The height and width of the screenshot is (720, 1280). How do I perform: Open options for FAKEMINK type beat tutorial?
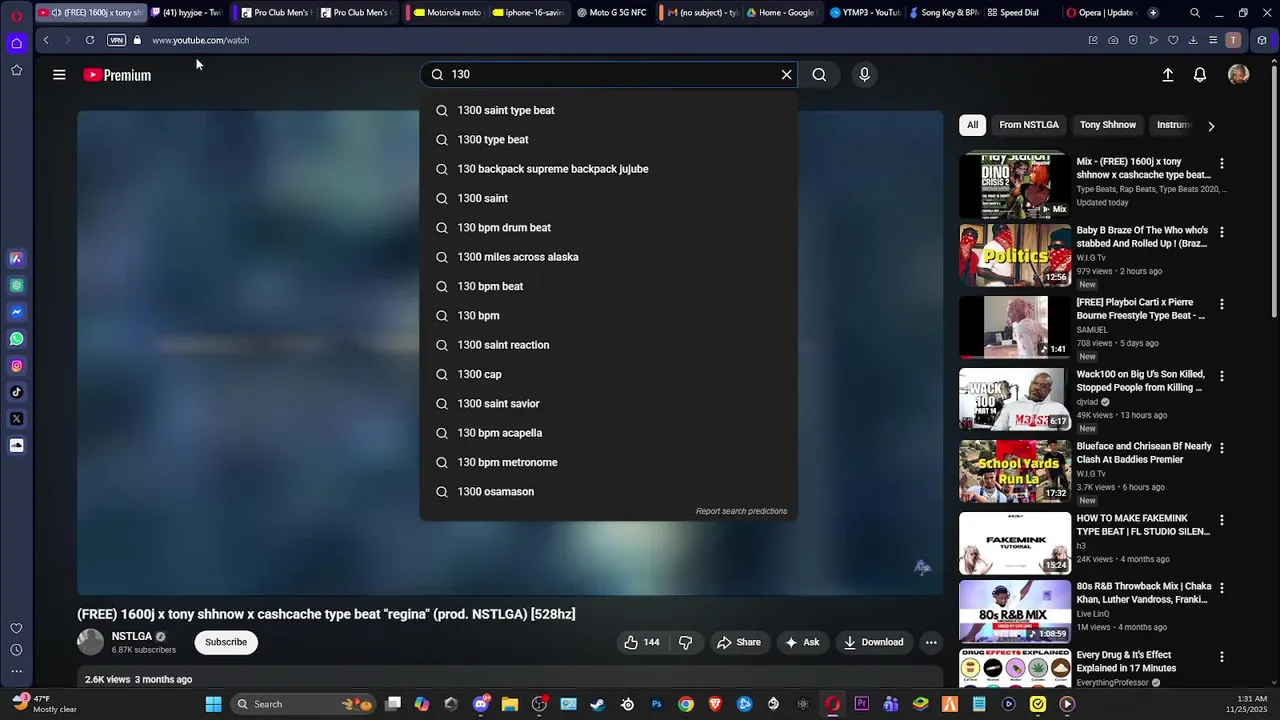pyautogui.click(x=1221, y=520)
